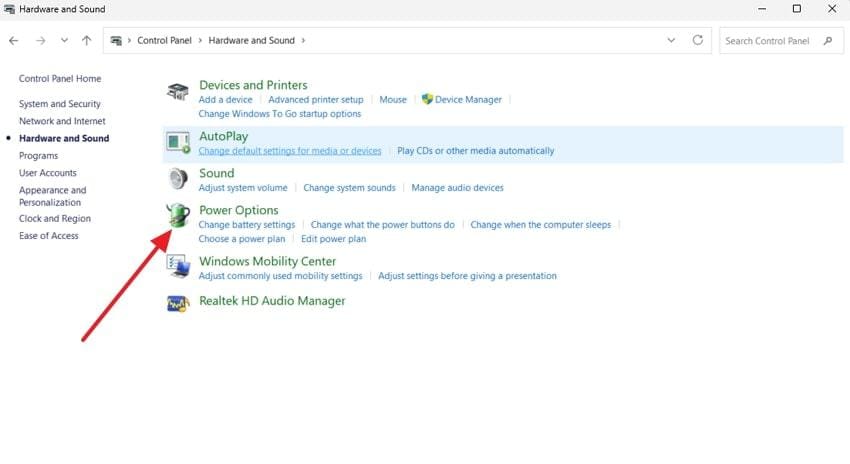The image size is (850, 464).
Task: Click Adjust settings before giving a presentation
Action: coord(467,276)
